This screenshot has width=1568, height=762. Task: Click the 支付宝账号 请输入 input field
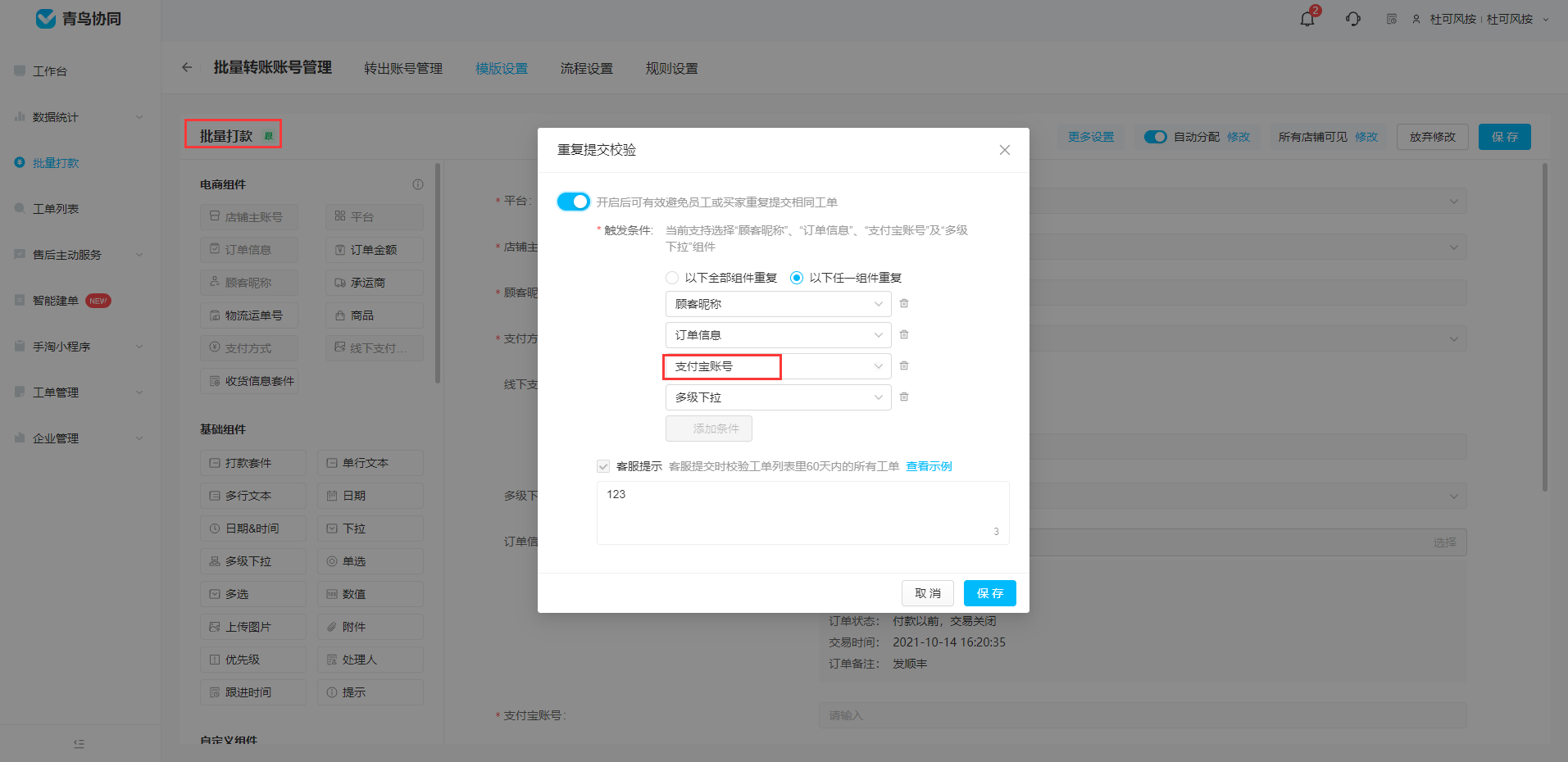tap(1142, 715)
